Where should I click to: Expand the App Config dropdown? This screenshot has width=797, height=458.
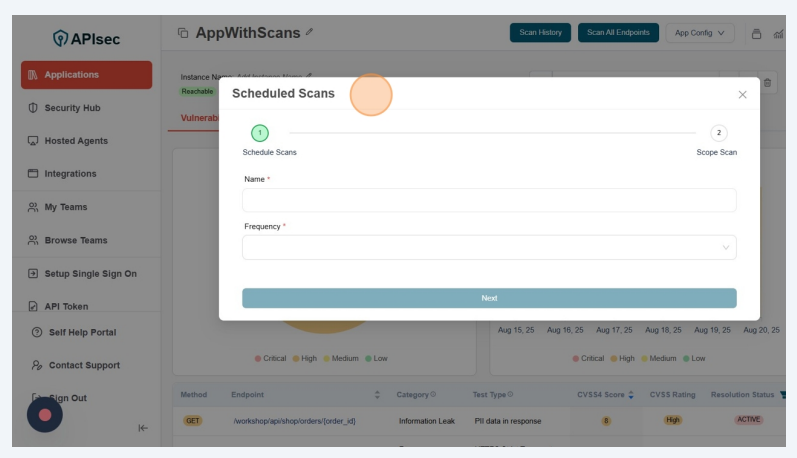(700, 33)
